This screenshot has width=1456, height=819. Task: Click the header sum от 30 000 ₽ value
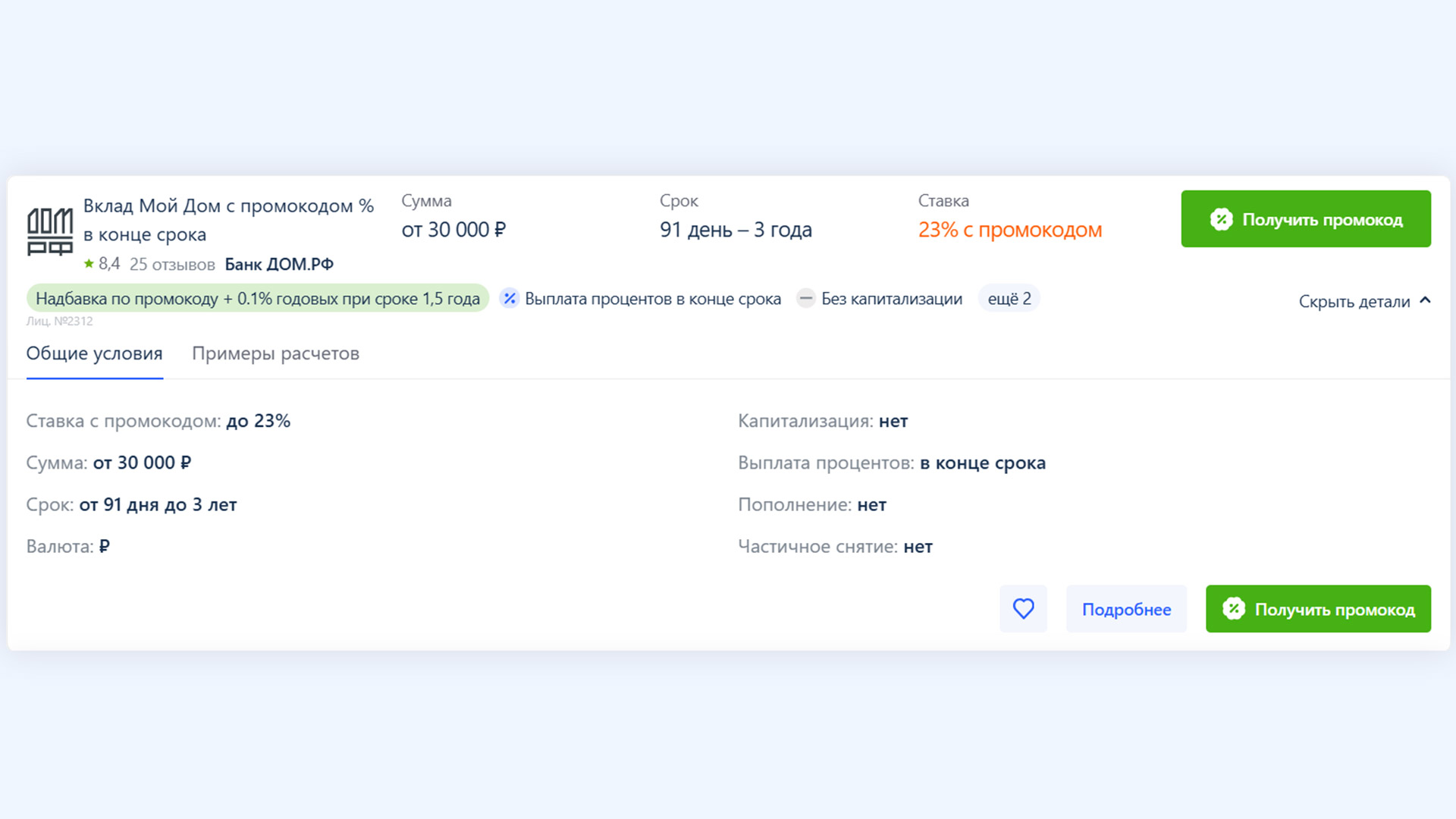453,230
